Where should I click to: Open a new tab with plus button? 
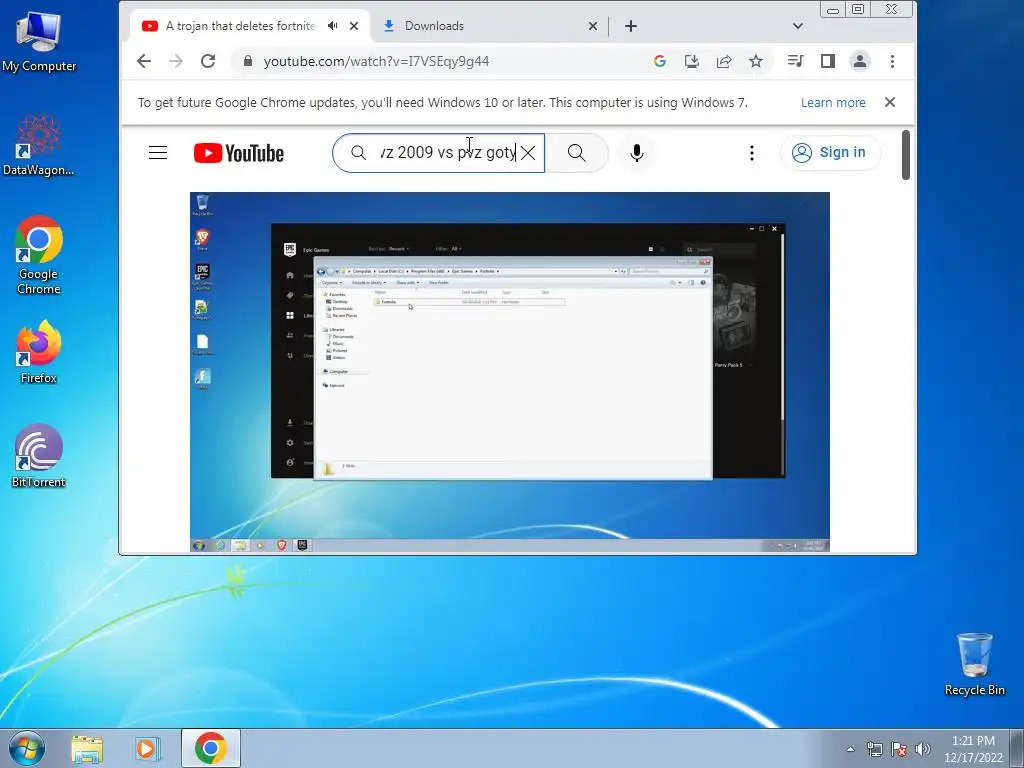[x=631, y=25]
